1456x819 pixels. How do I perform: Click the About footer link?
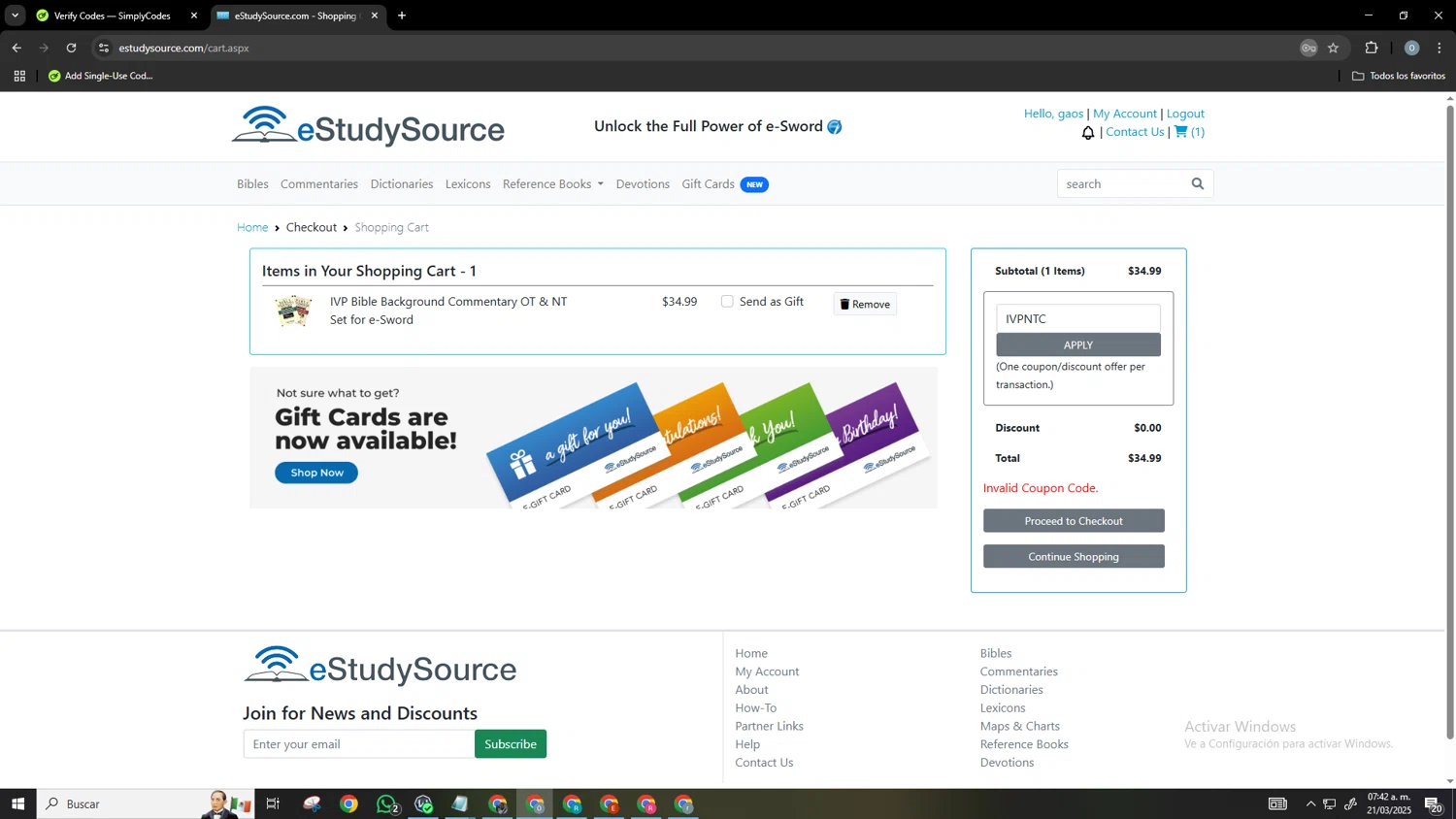(x=751, y=690)
